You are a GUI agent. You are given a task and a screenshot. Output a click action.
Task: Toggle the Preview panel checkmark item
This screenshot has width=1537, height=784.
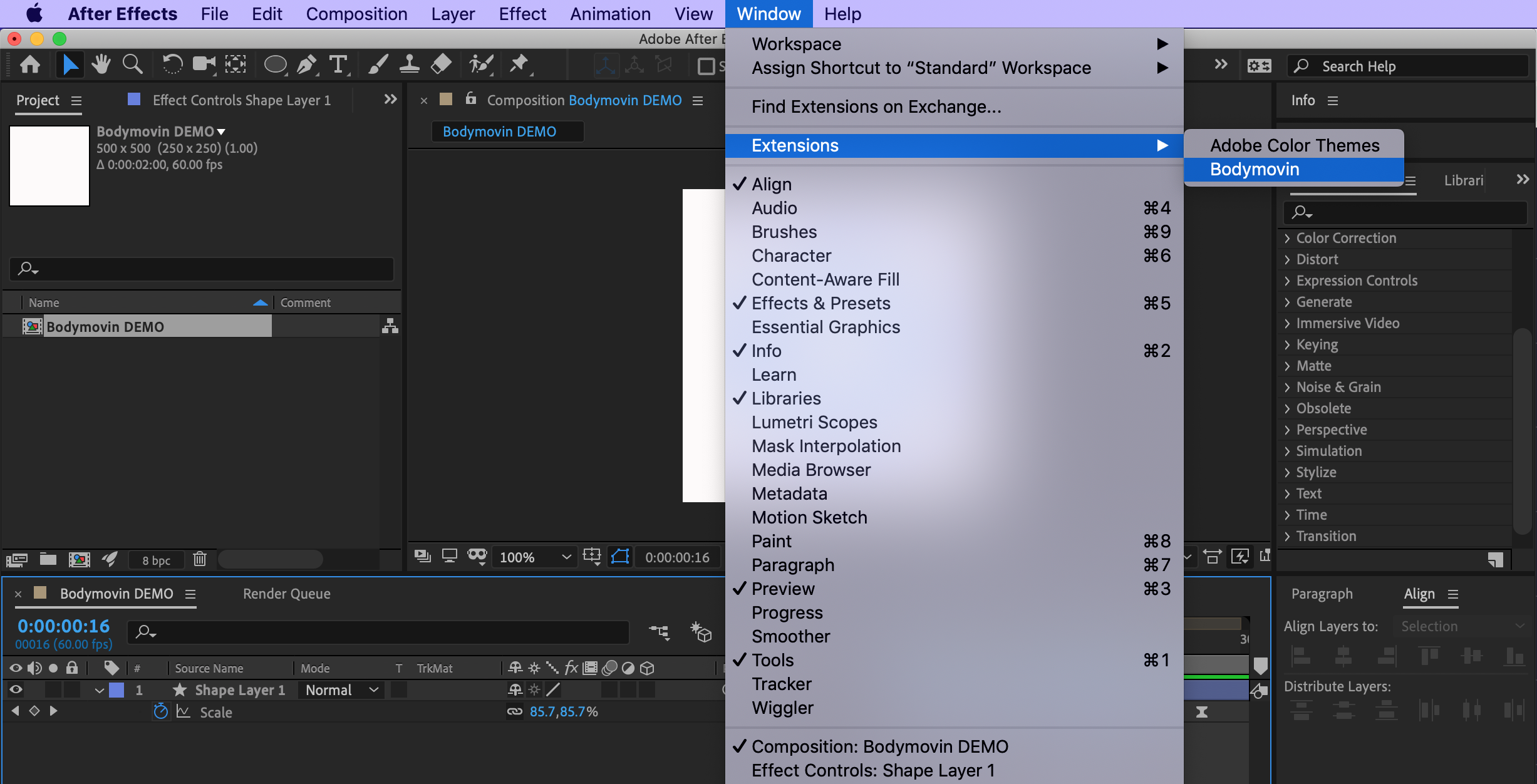[783, 589]
